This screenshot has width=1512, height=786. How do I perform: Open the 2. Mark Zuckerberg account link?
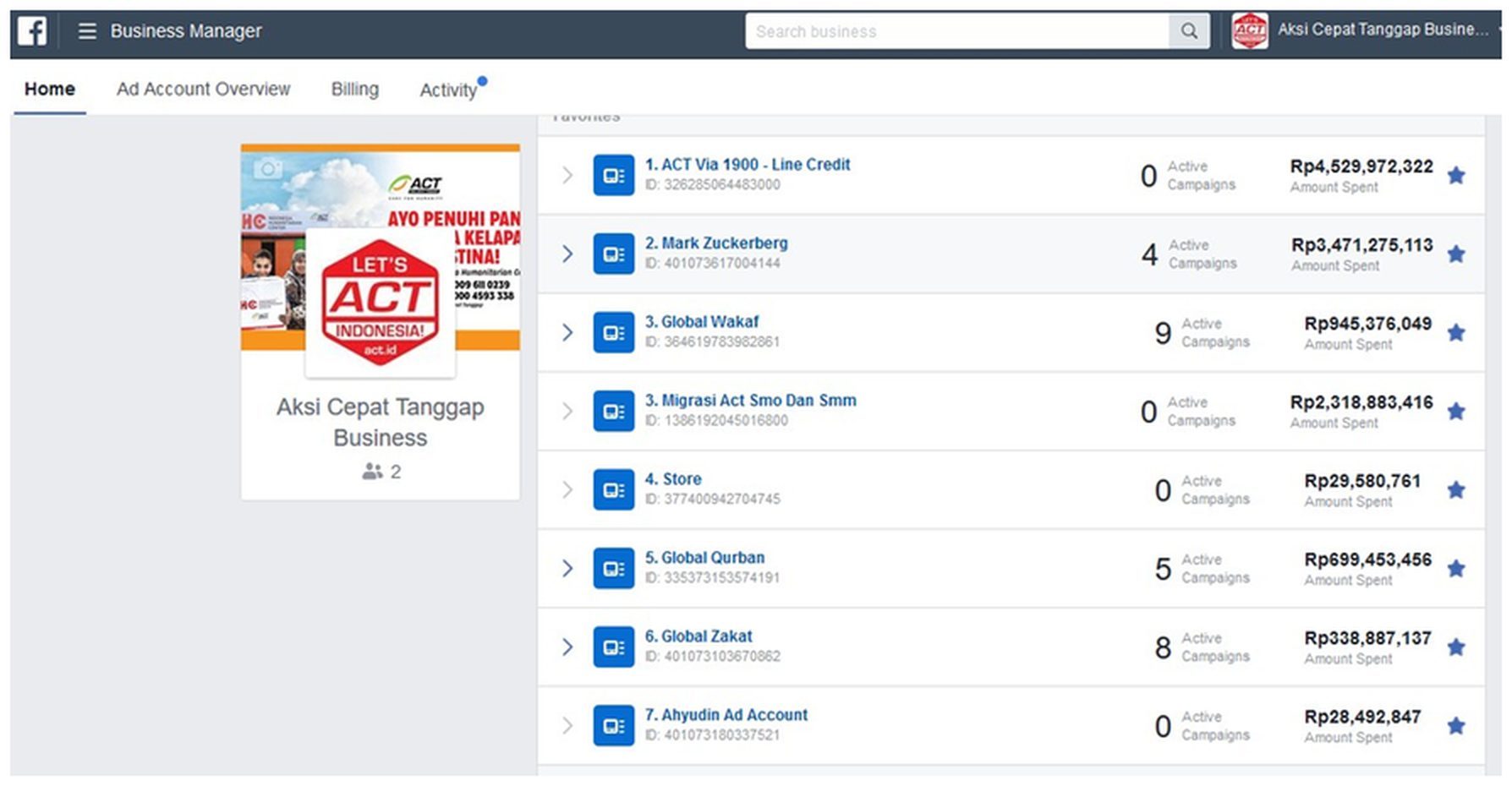716,243
